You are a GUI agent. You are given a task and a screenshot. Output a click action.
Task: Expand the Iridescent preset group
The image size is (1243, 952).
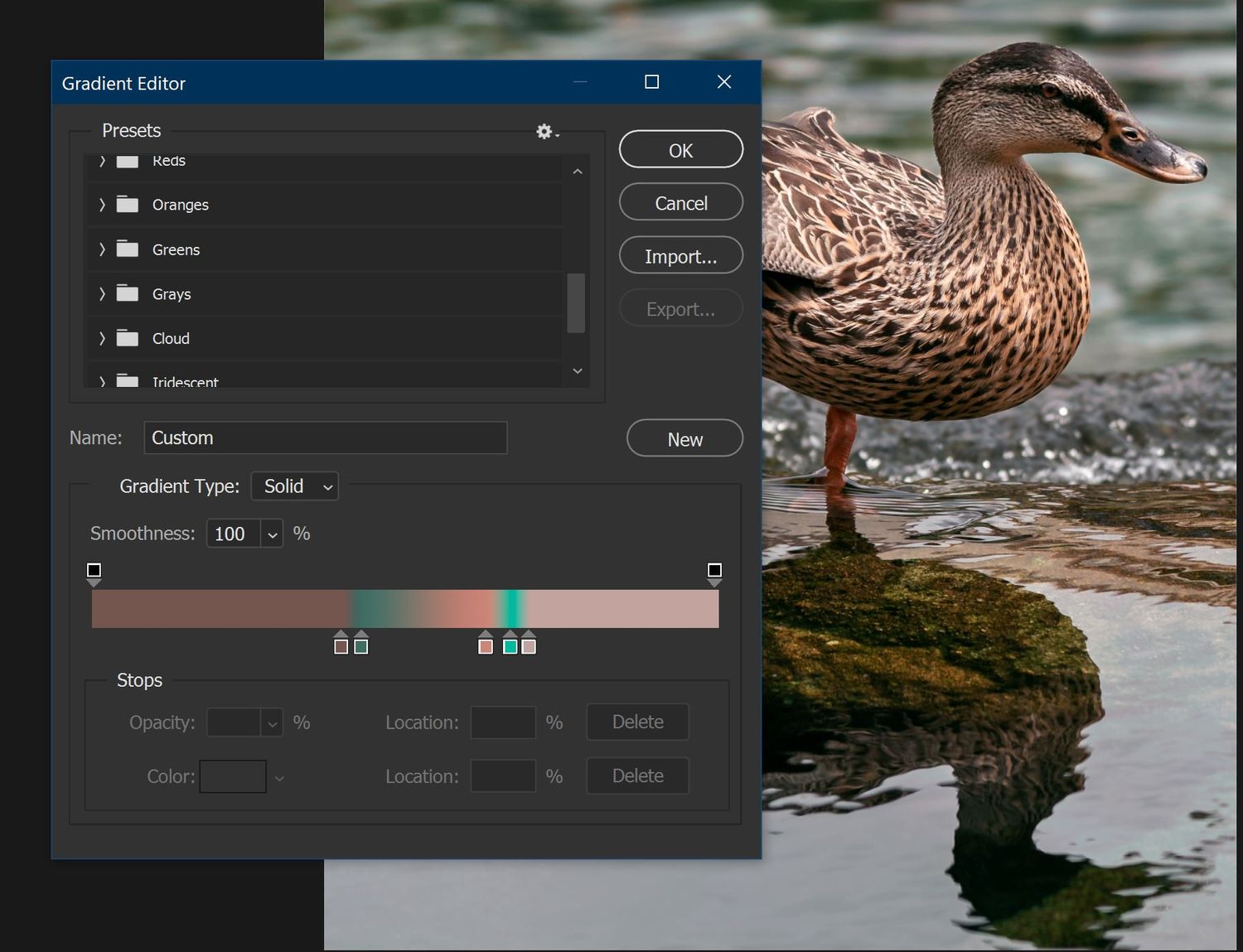tap(102, 380)
